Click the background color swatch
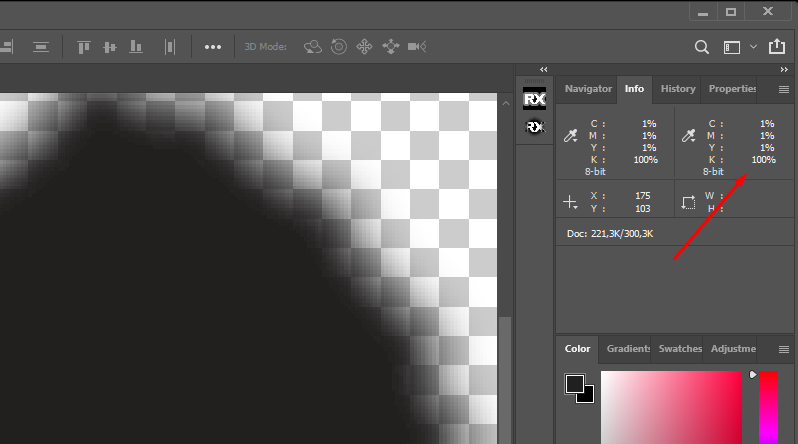Image resolution: width=798 pixels, height=444 pixels. (x=587, y=396)
